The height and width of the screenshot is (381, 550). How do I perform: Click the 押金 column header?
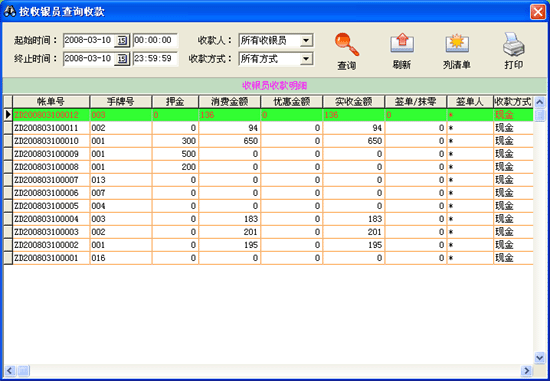point(175,102)
